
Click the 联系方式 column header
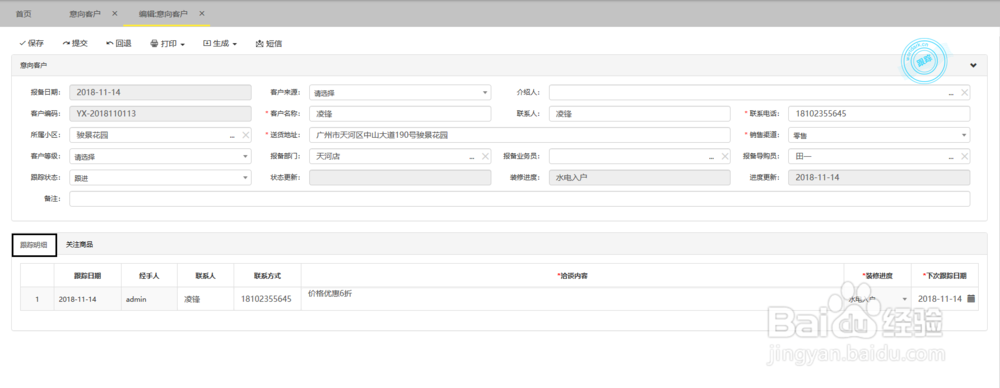tap(267, 276)
